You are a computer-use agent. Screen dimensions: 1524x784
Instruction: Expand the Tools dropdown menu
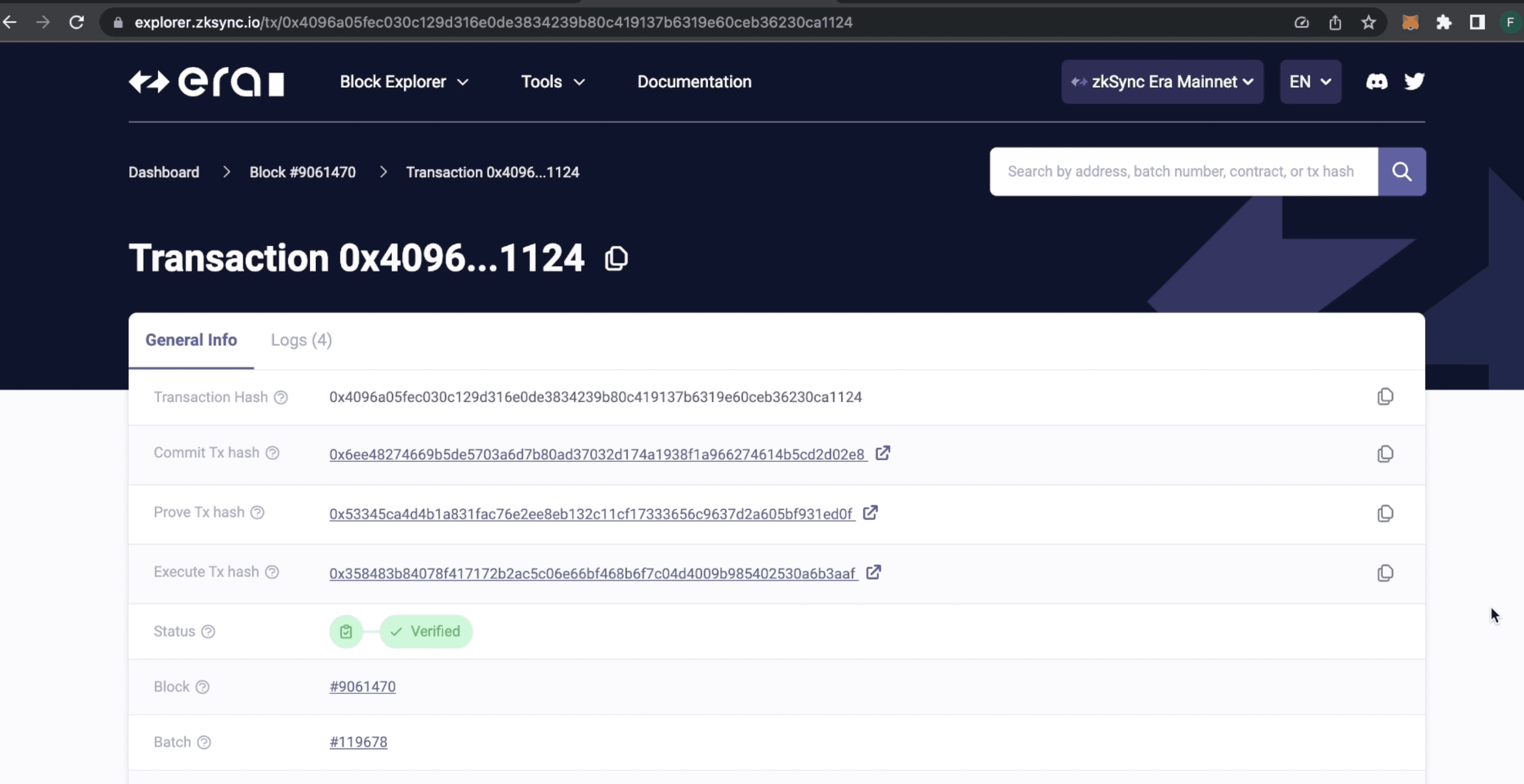point(552,81)
